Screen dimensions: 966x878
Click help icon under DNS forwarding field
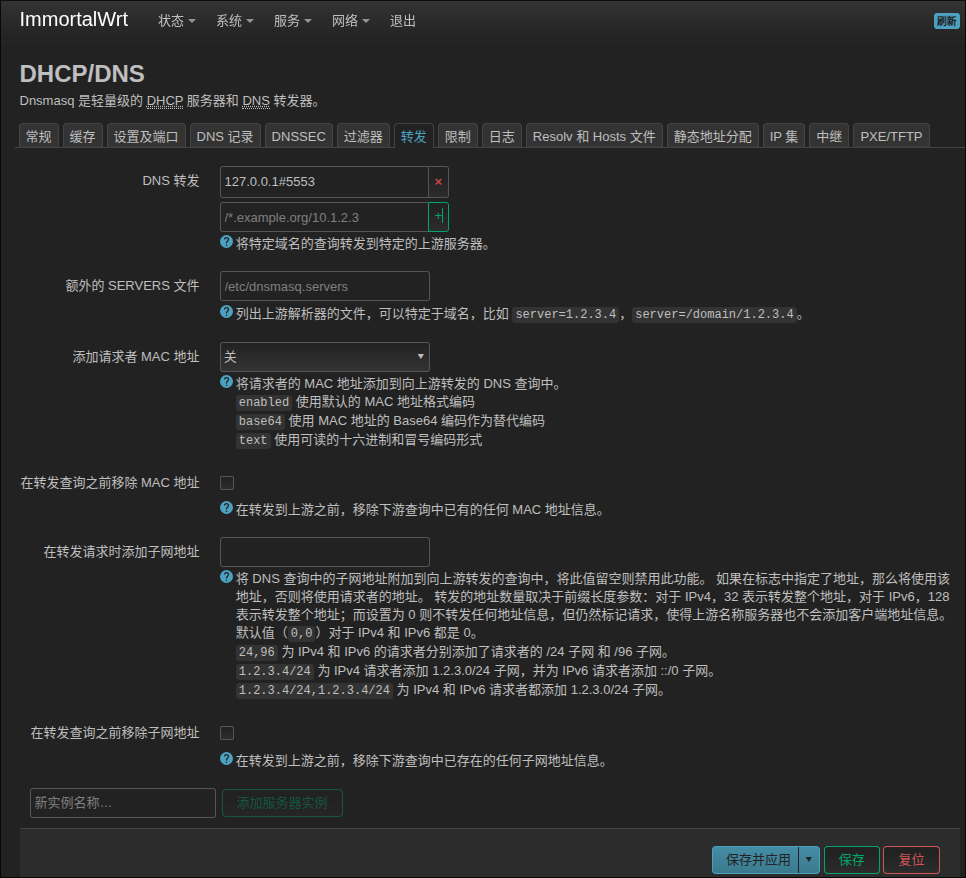click(227, 242)
